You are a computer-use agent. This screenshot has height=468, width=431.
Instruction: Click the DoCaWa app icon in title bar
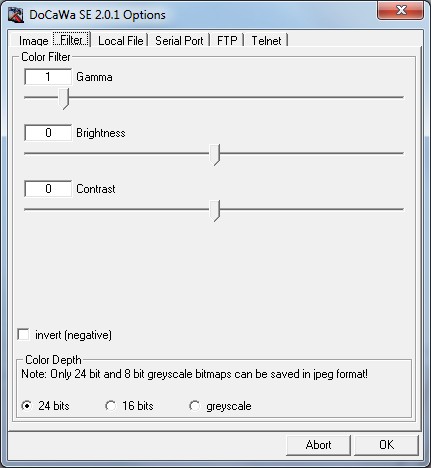tap(15, 15)
